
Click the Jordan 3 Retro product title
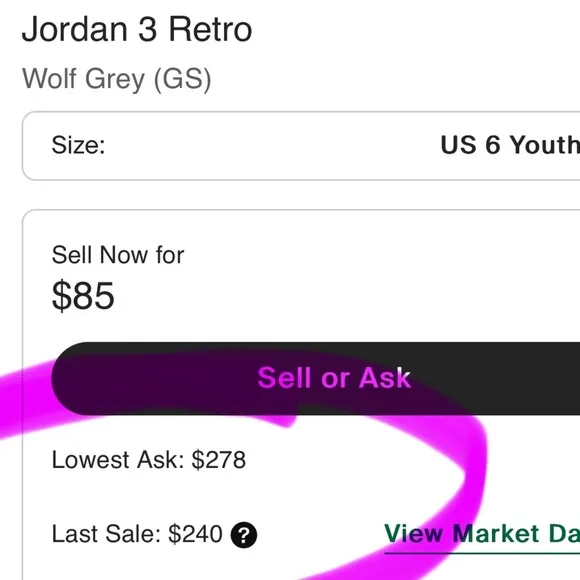tap(137, 29)
